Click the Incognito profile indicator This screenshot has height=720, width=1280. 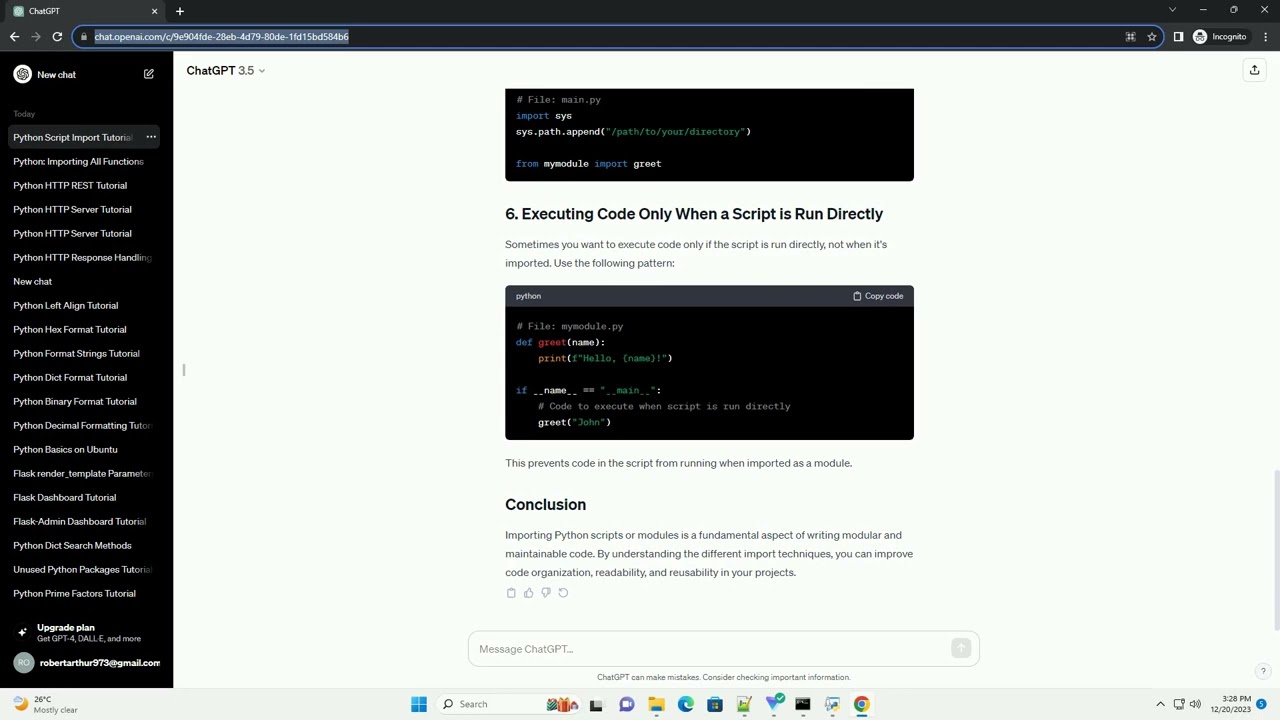point(1220,37)
